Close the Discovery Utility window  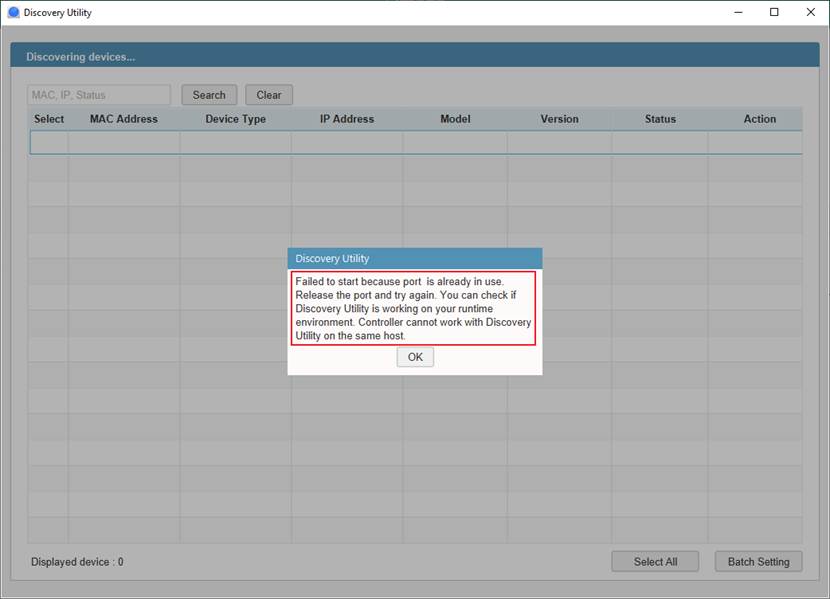810,13
